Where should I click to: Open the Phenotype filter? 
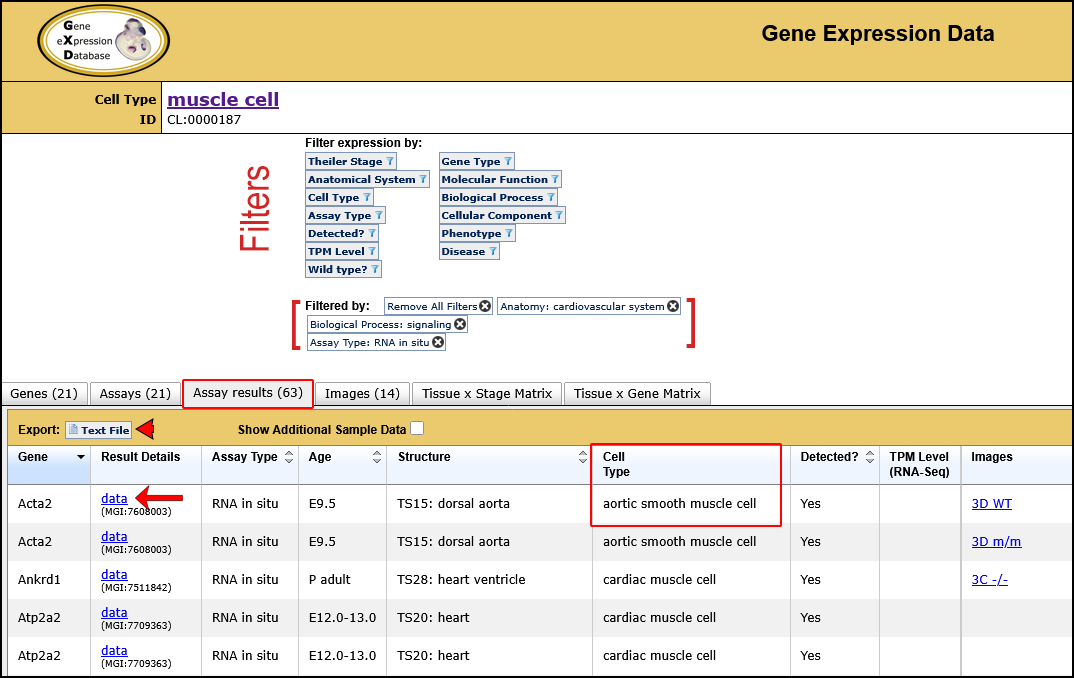[x=477, y=233]
